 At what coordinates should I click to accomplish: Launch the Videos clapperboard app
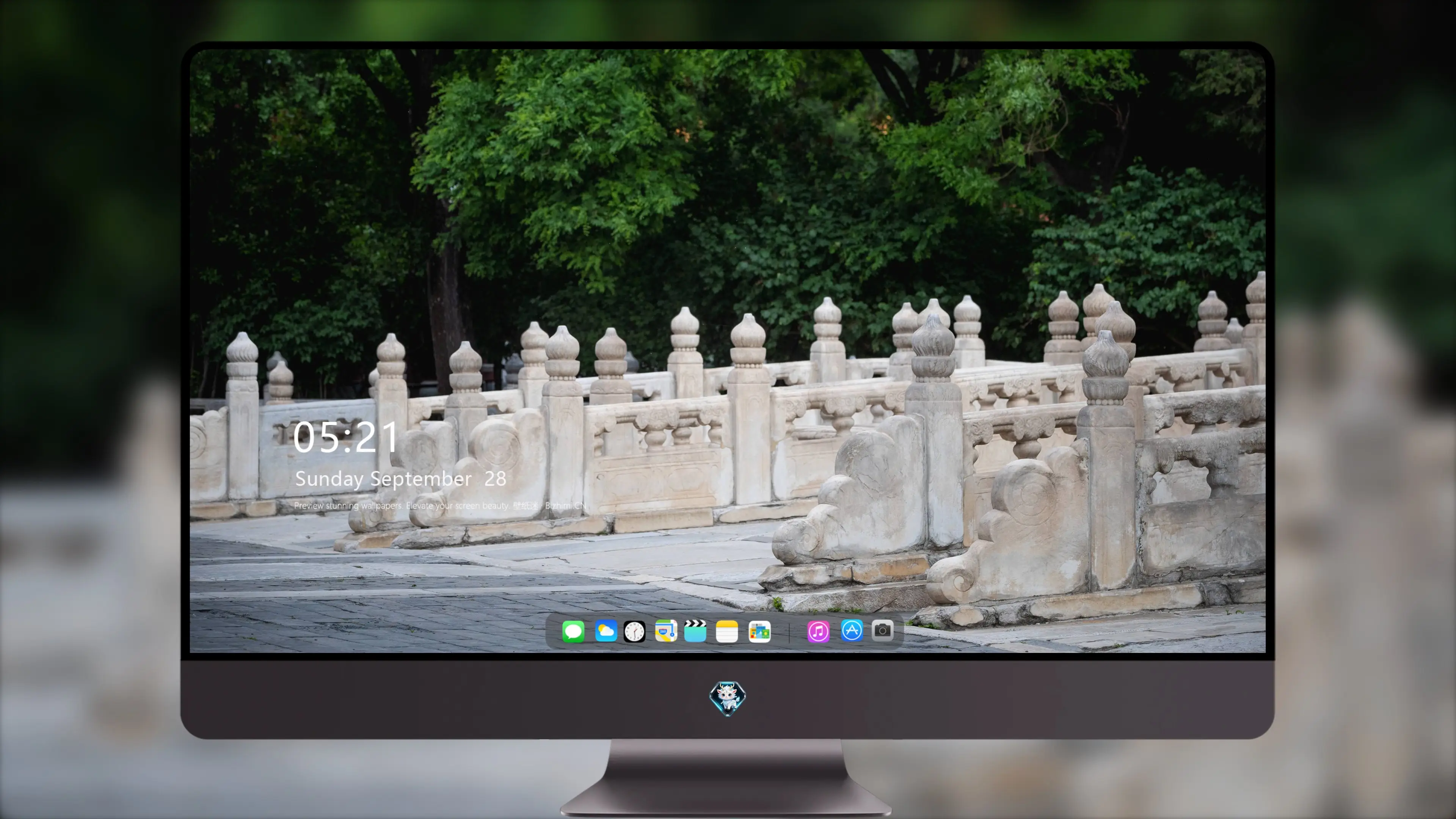695,631
